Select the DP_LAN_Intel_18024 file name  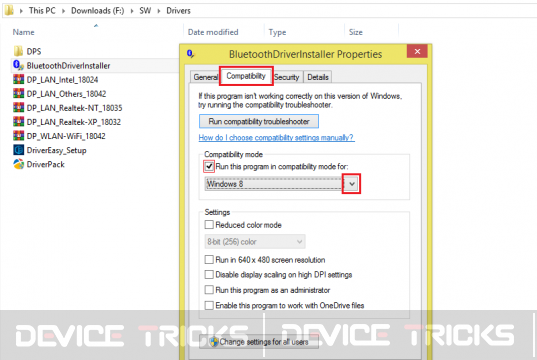tap(62, 80)
